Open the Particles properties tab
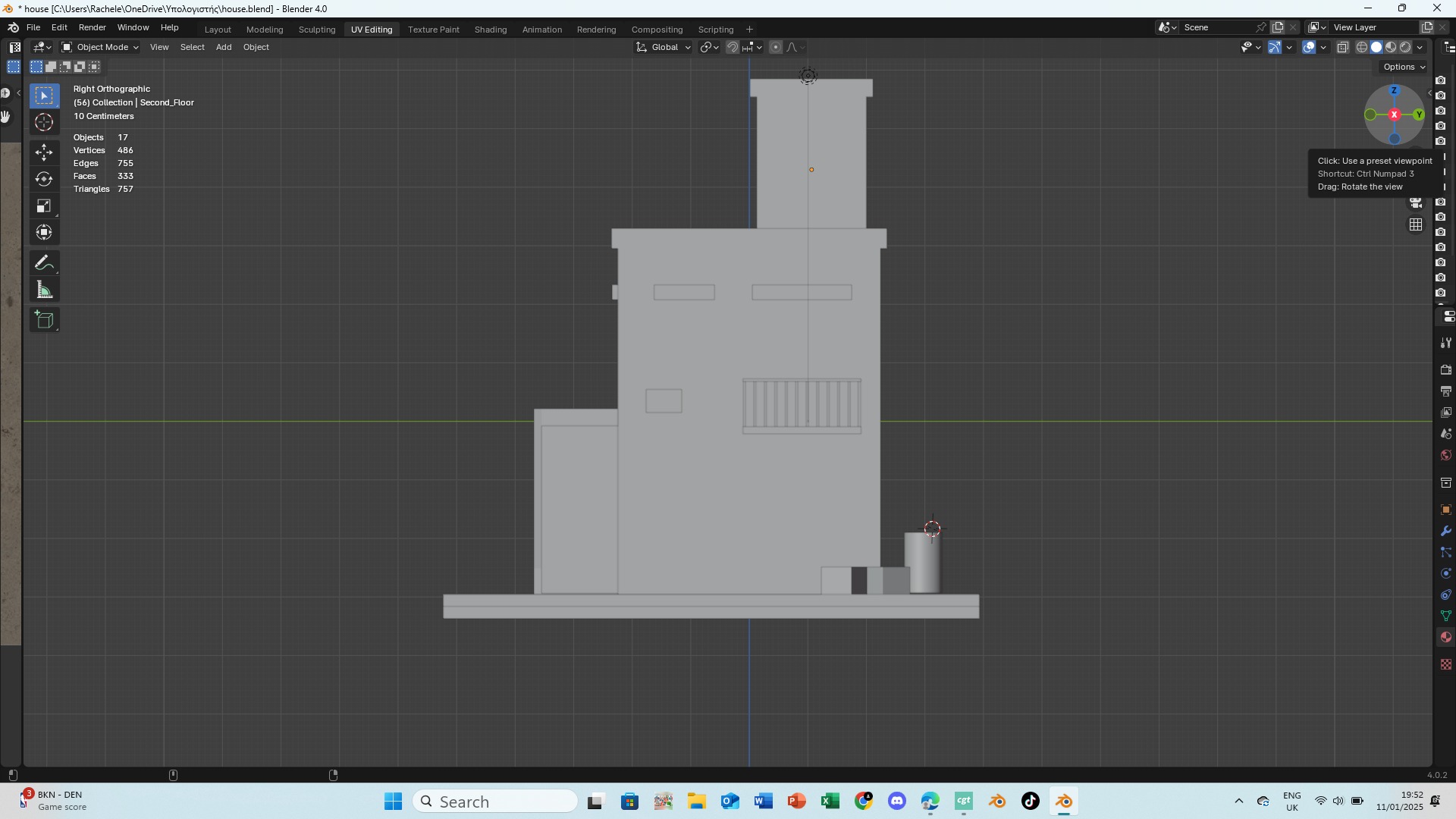The image size is (1456, 819). pos(1446,552)
